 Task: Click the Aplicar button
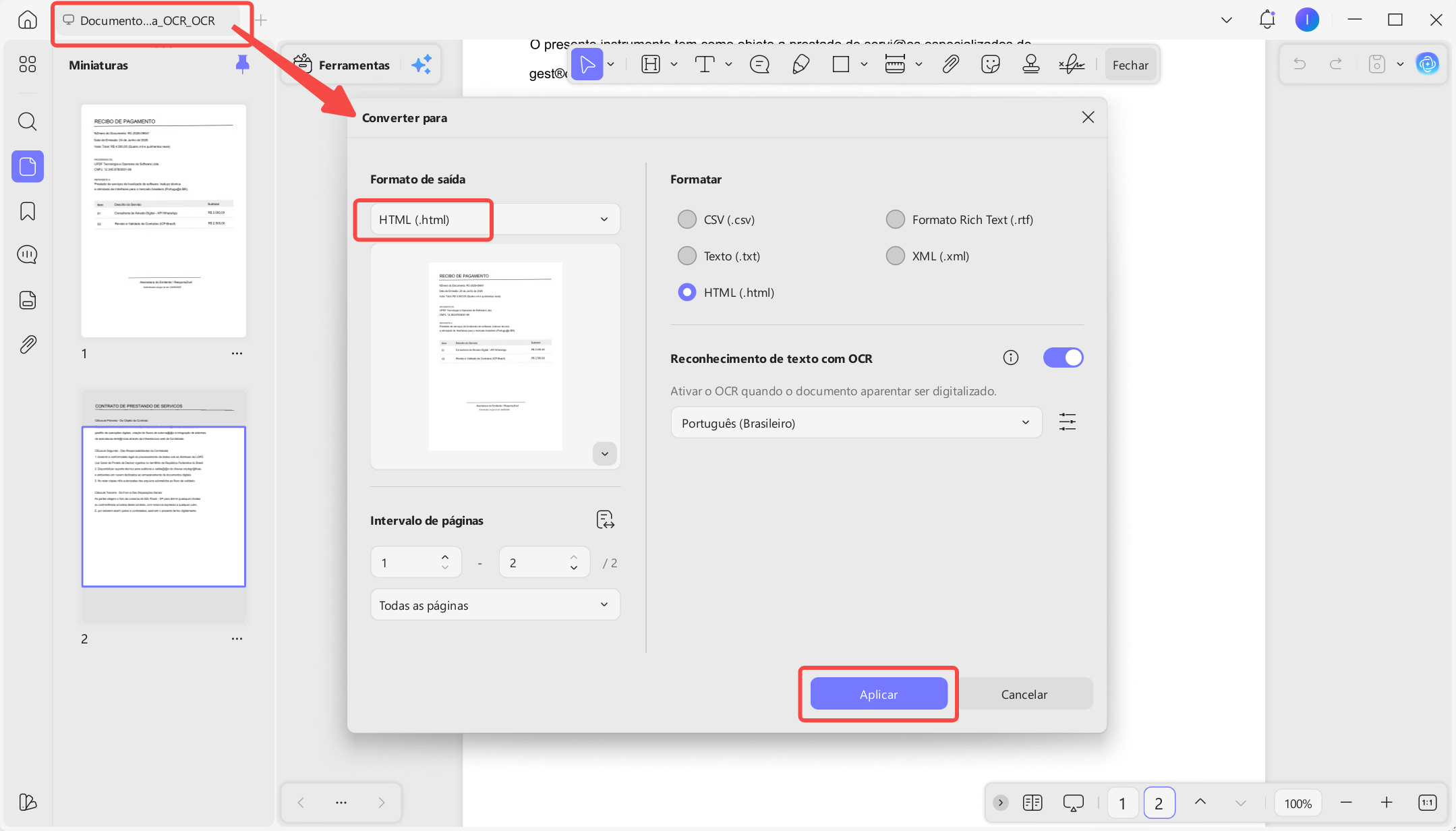click(x=879, y=694)
